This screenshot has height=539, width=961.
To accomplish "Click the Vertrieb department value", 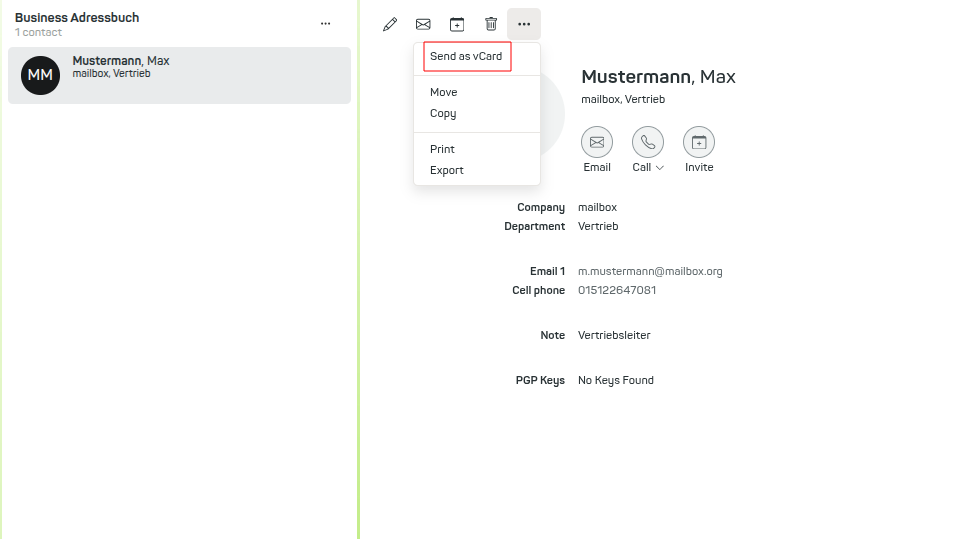I will (598, 226).
